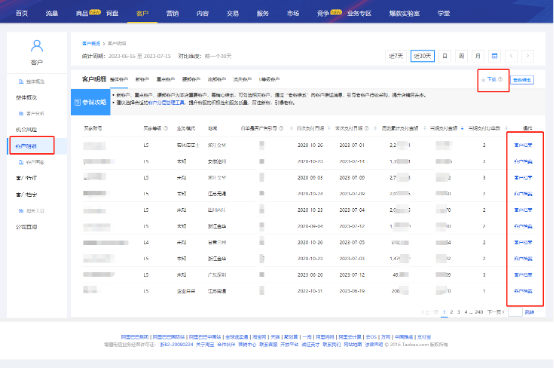Click help icon beside download link
This screenshot has width=554, height=368.
(500, 79)
